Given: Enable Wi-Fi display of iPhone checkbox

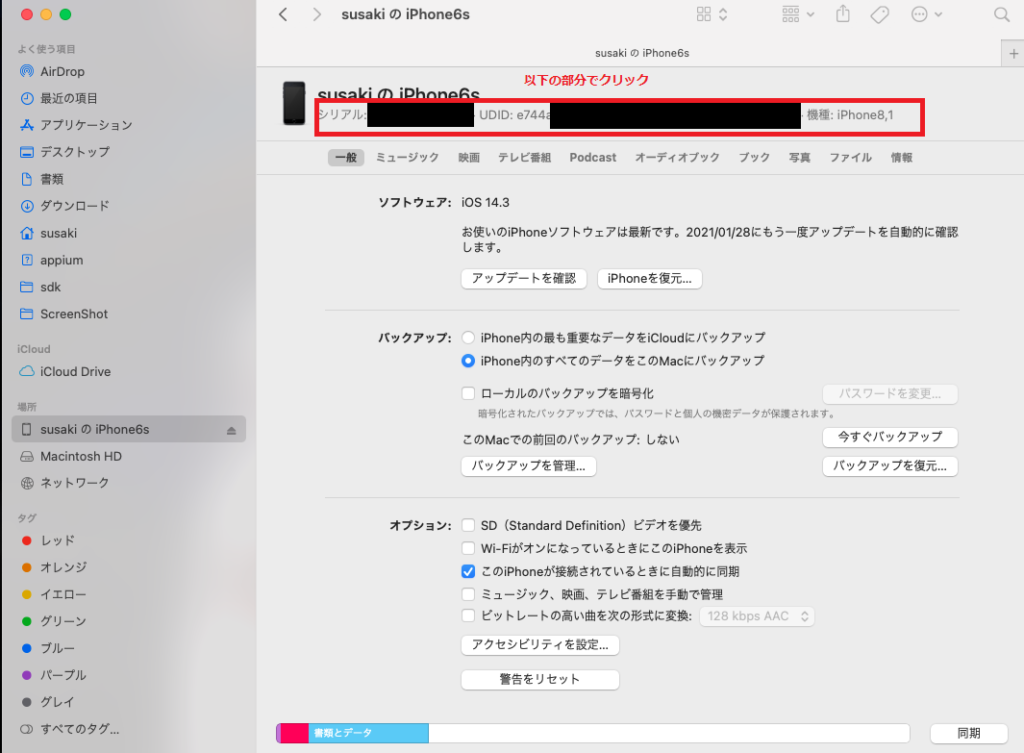Looking at the screenshot, I should tap(468, 548).
